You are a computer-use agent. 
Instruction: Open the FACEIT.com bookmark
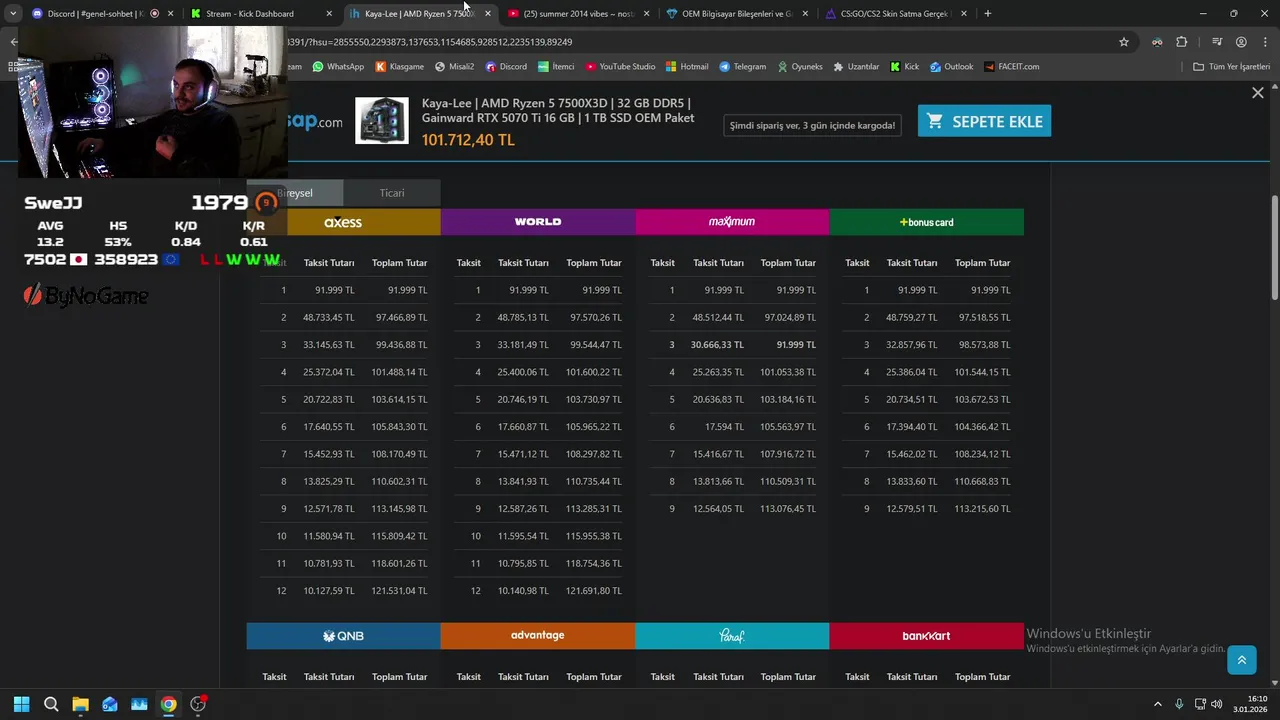(x=1011, y=67)
